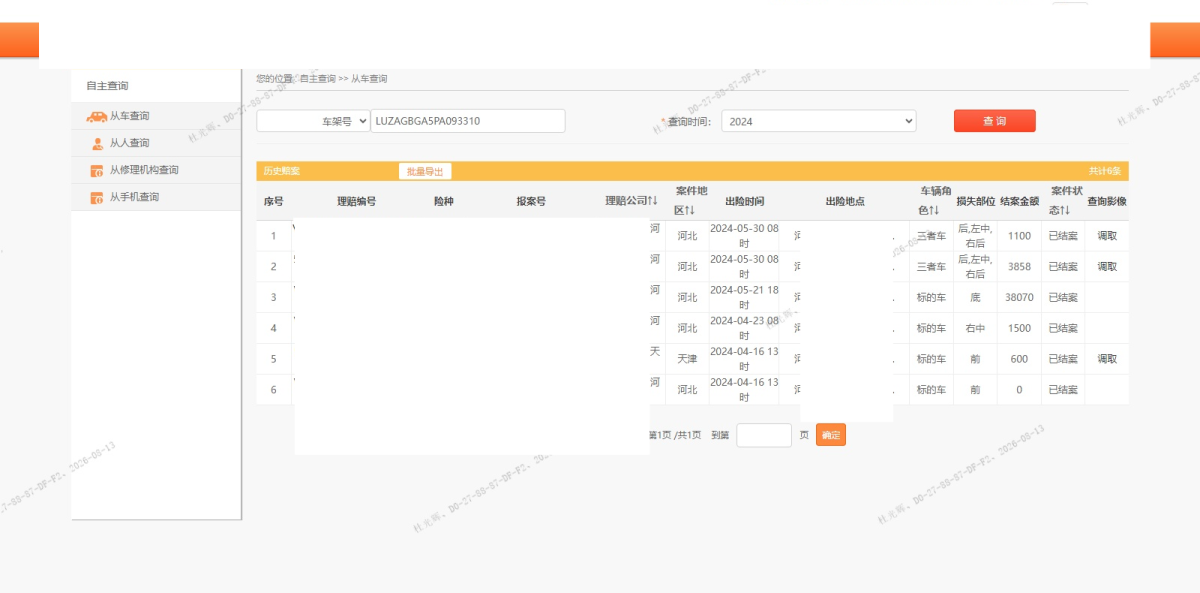This screenshot has height=593, width=1200.
Task: Click the 结案金额 column header
Action: pyautogui.click(x=1019, y=201)
